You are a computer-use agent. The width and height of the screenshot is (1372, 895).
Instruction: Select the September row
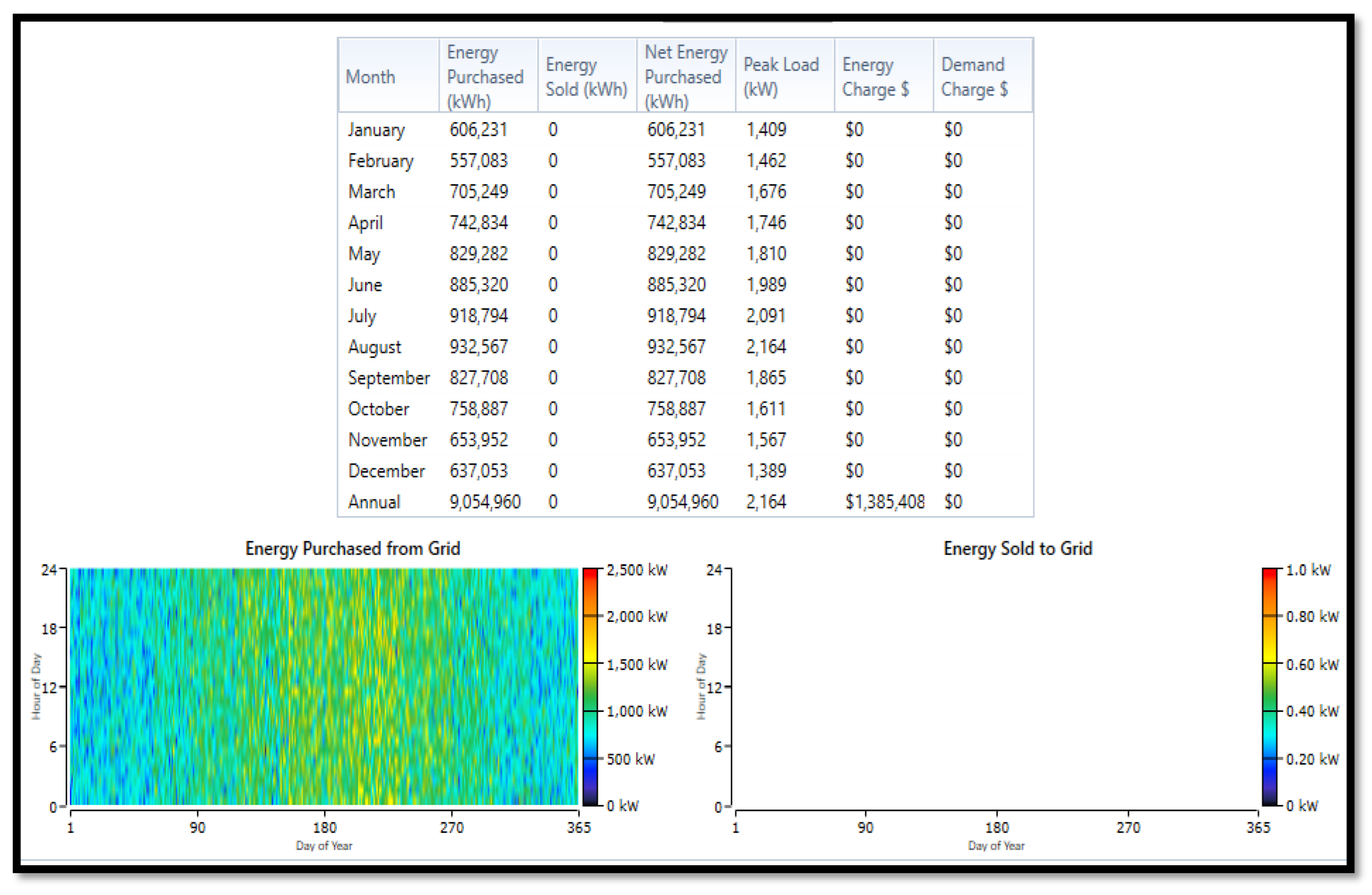tap(389, 378)
